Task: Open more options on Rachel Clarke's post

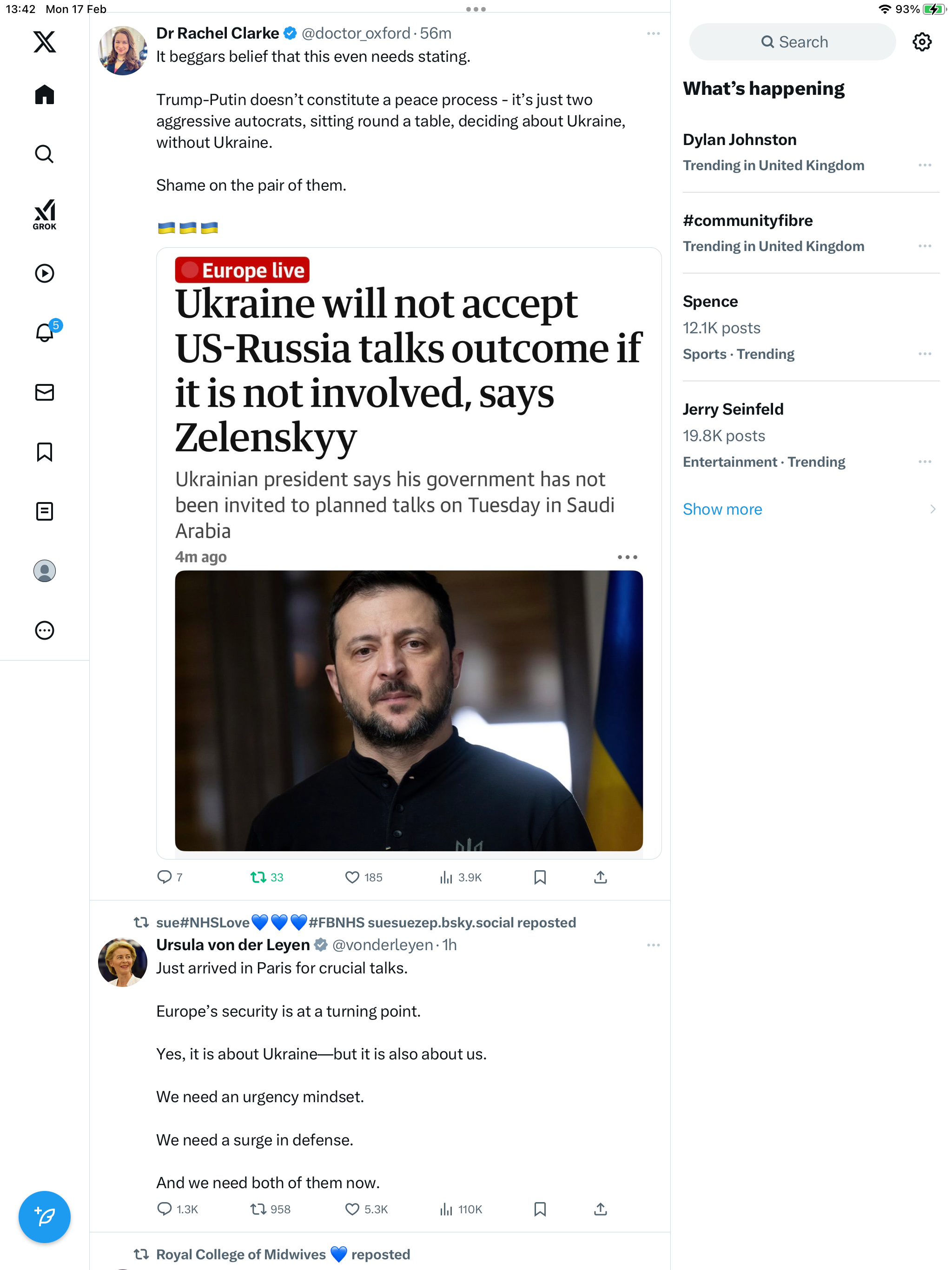Action: 653,33
